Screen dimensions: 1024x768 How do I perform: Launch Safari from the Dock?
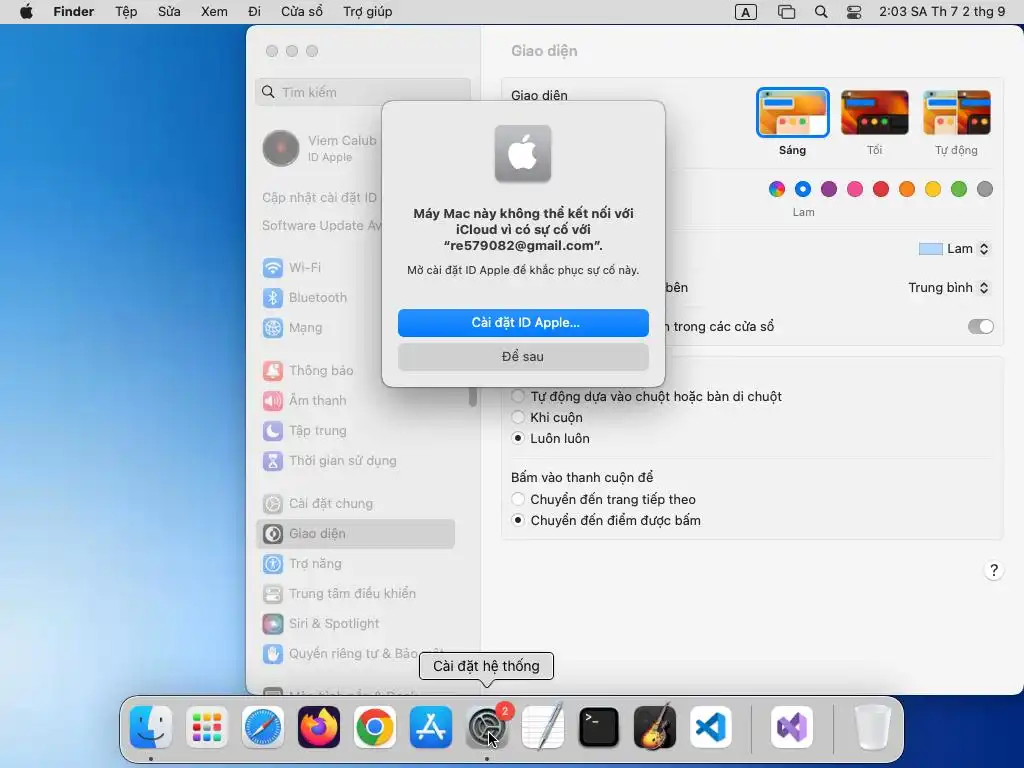click(x=263, y=728)
